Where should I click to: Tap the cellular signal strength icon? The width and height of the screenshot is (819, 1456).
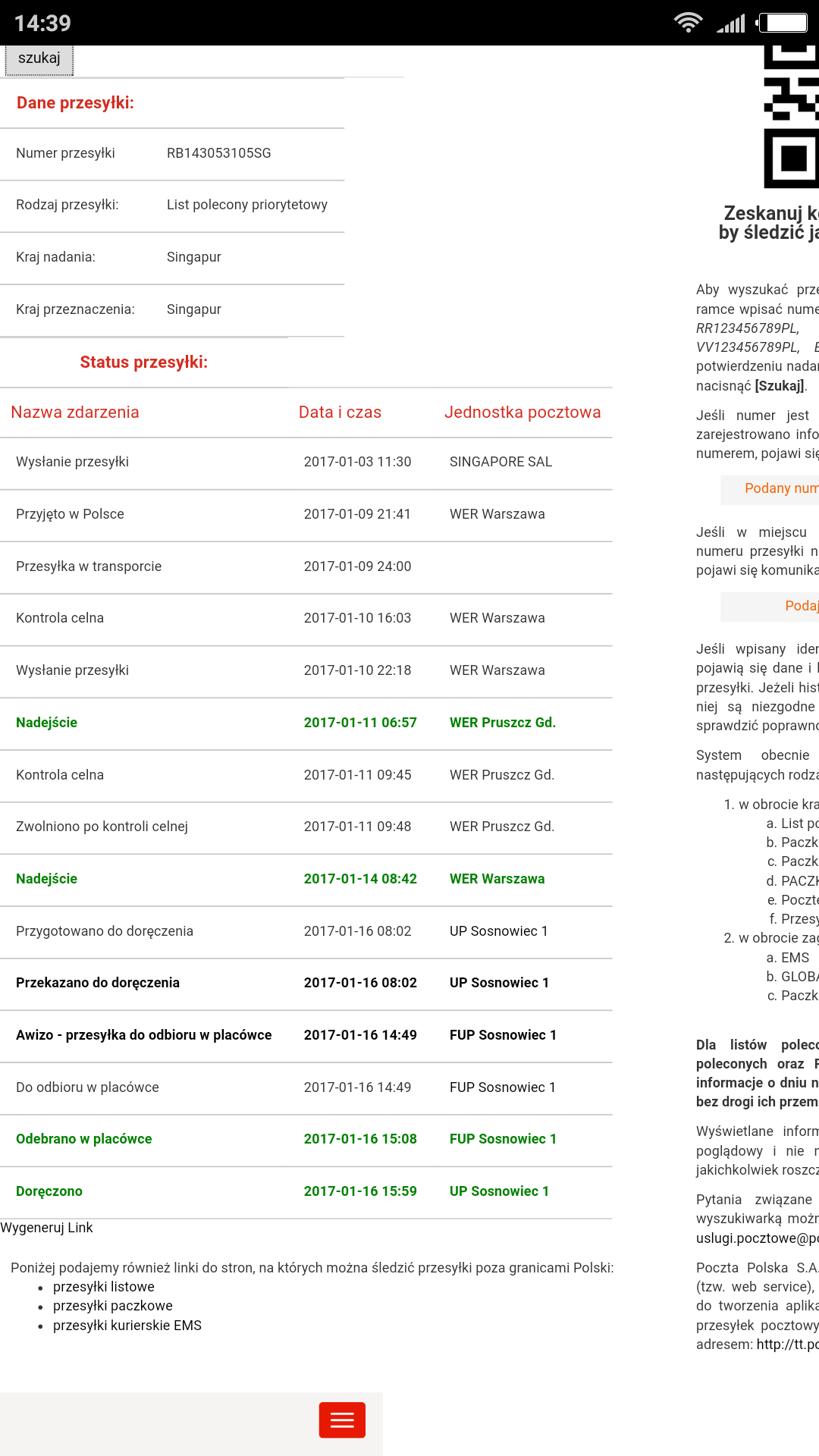tap(731, 24)
